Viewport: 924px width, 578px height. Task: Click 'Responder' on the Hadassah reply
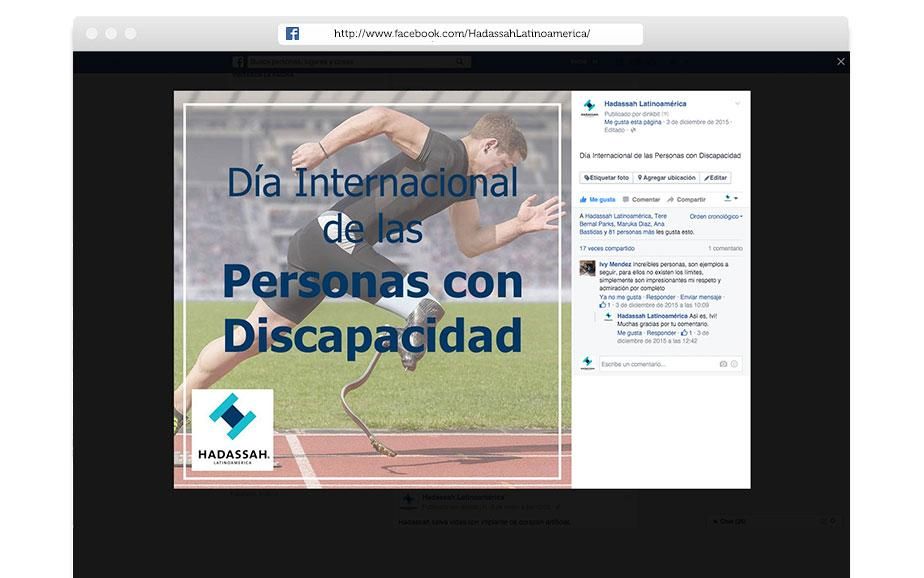(x=661, y=333)
